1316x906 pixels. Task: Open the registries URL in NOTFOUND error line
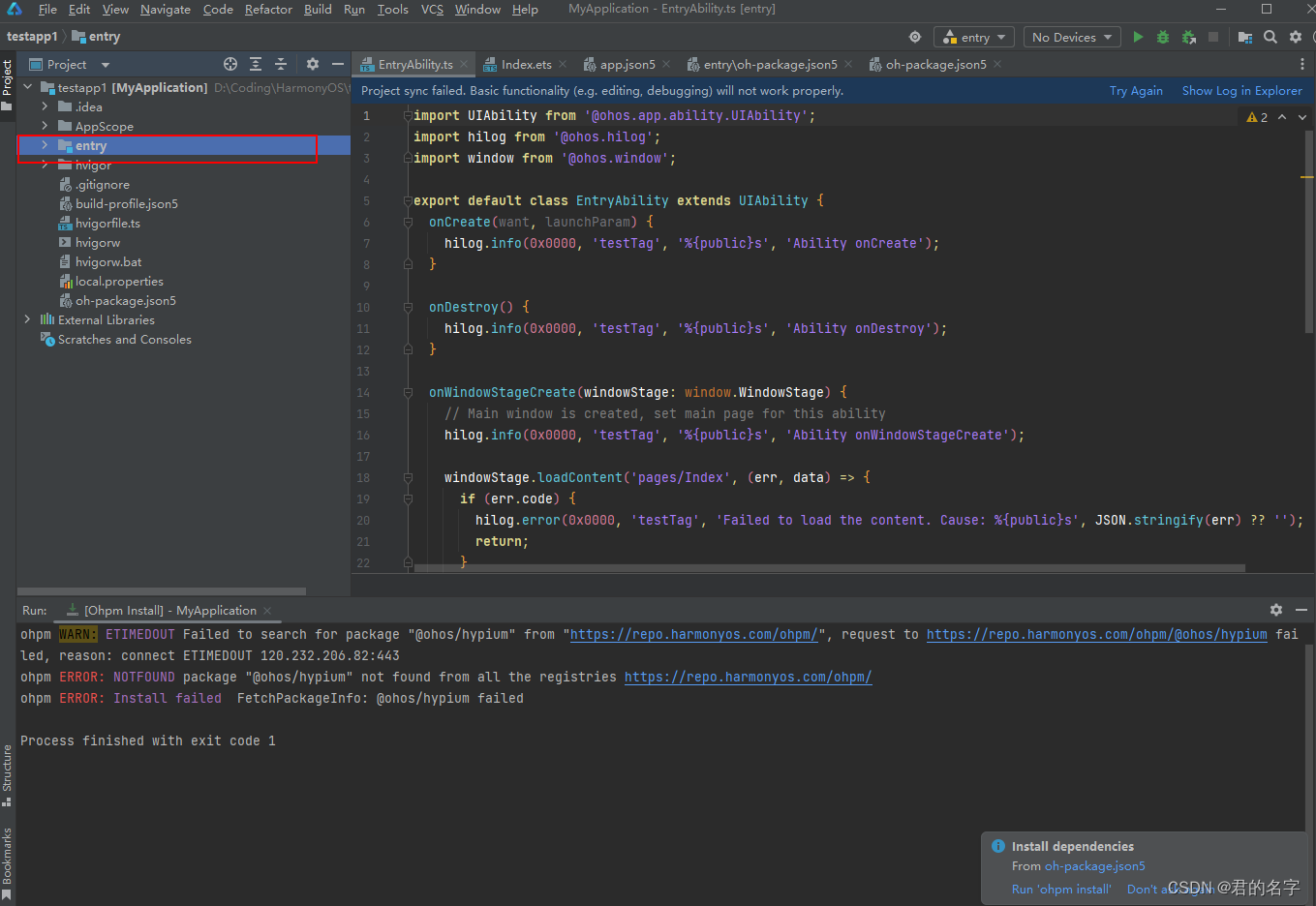748,678
